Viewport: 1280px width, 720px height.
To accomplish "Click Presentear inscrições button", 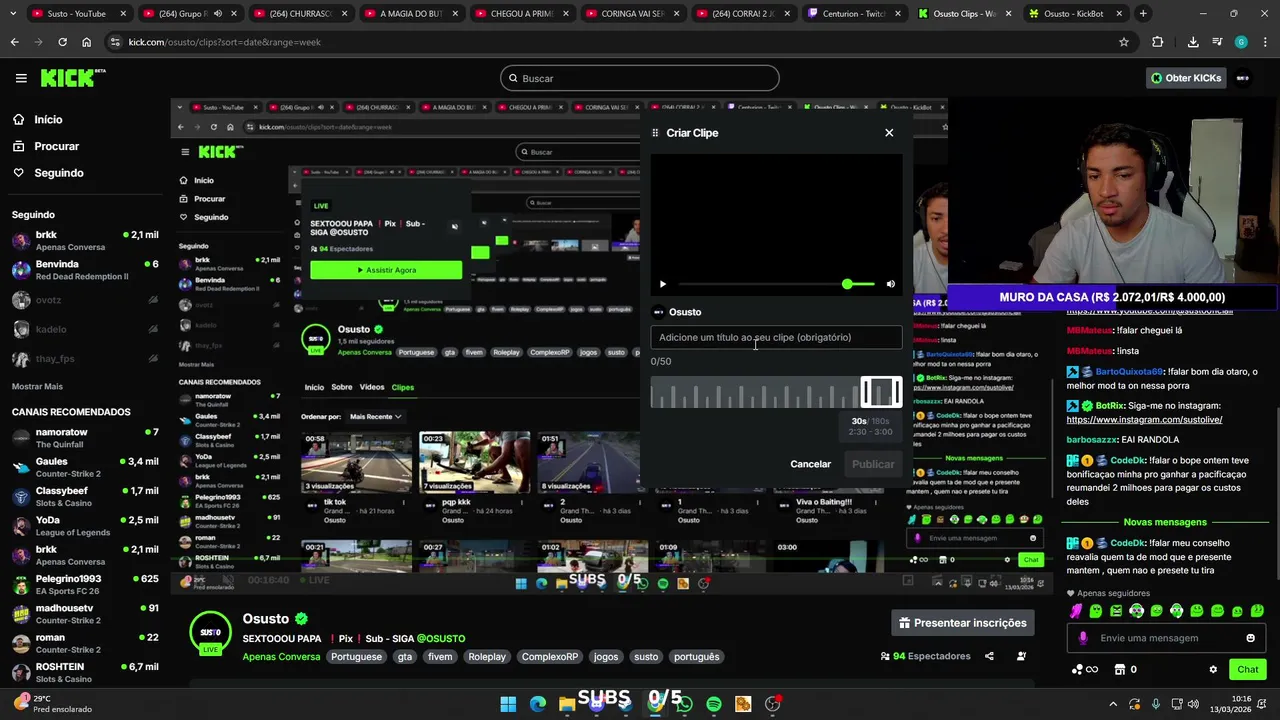I will (962, 623).
